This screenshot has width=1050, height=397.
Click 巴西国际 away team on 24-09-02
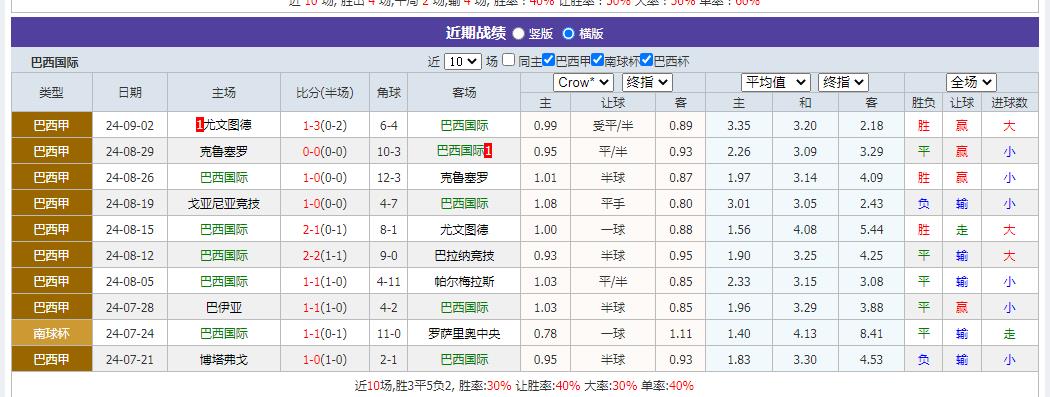click(x=464, y=125)
